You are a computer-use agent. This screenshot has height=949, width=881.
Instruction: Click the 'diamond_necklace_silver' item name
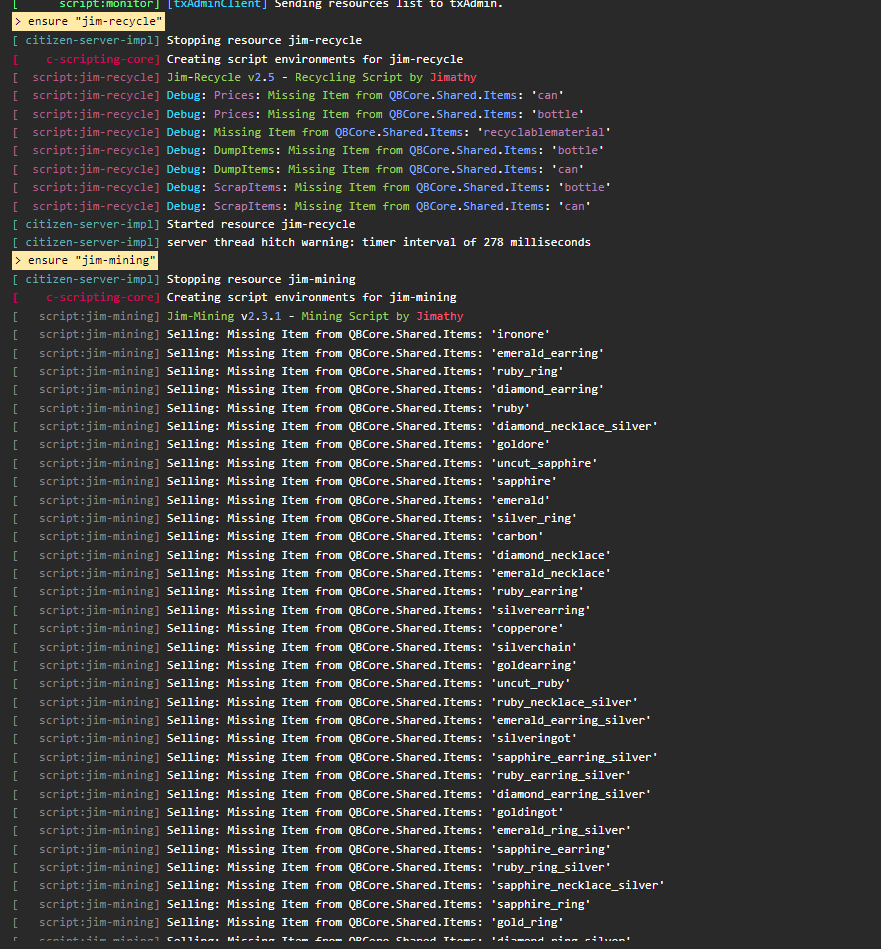click(x=574, y=426)
